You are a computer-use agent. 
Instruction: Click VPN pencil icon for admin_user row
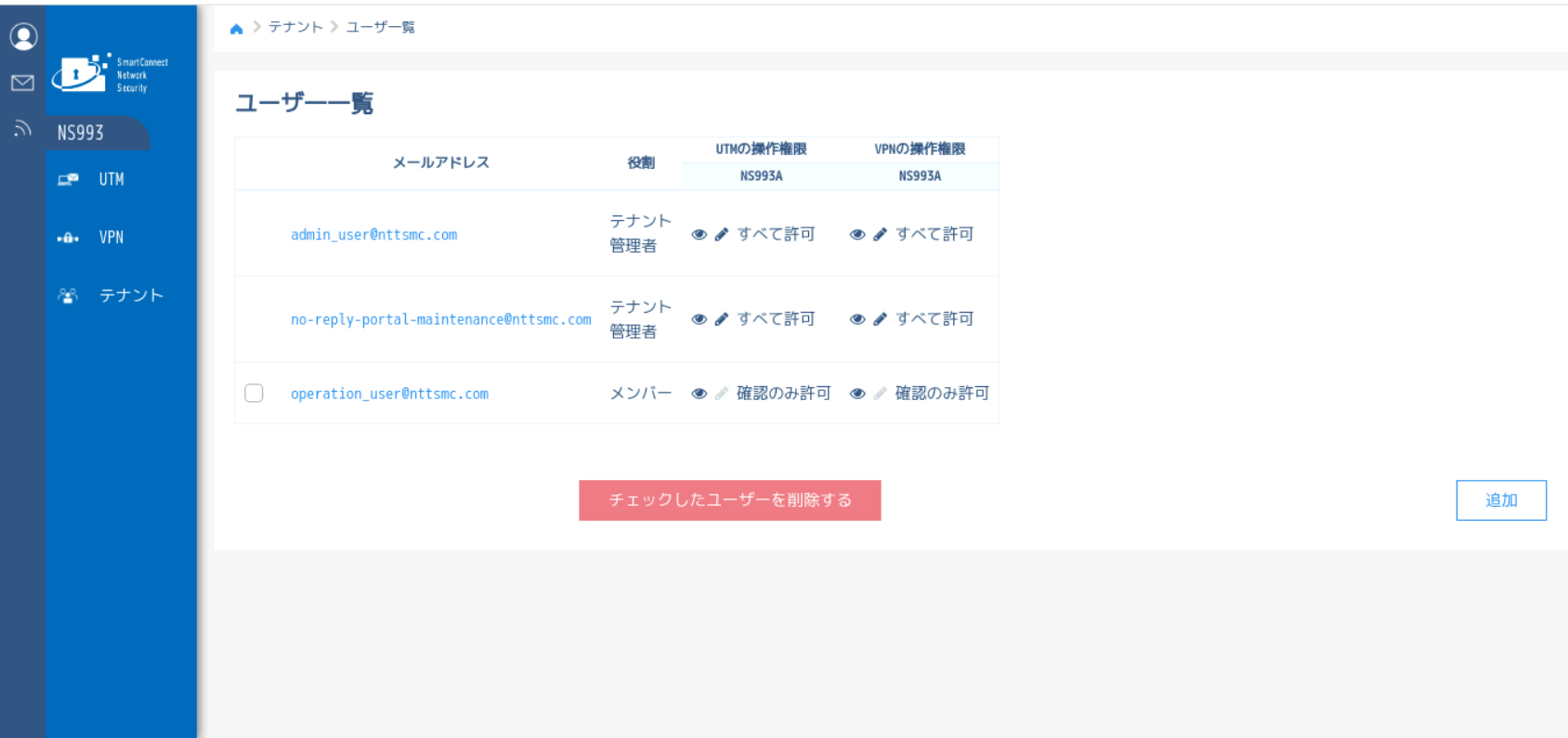click(881, 235)
